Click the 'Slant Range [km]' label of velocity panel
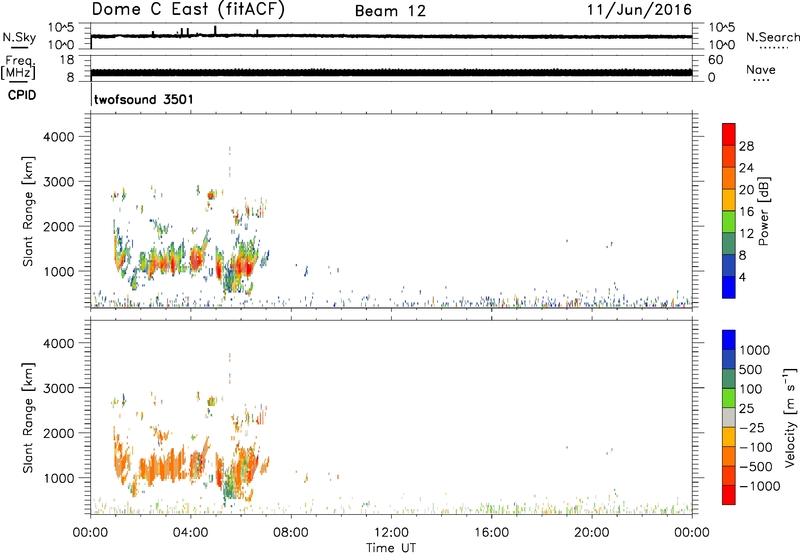800x554 pixels. (28, 417)
